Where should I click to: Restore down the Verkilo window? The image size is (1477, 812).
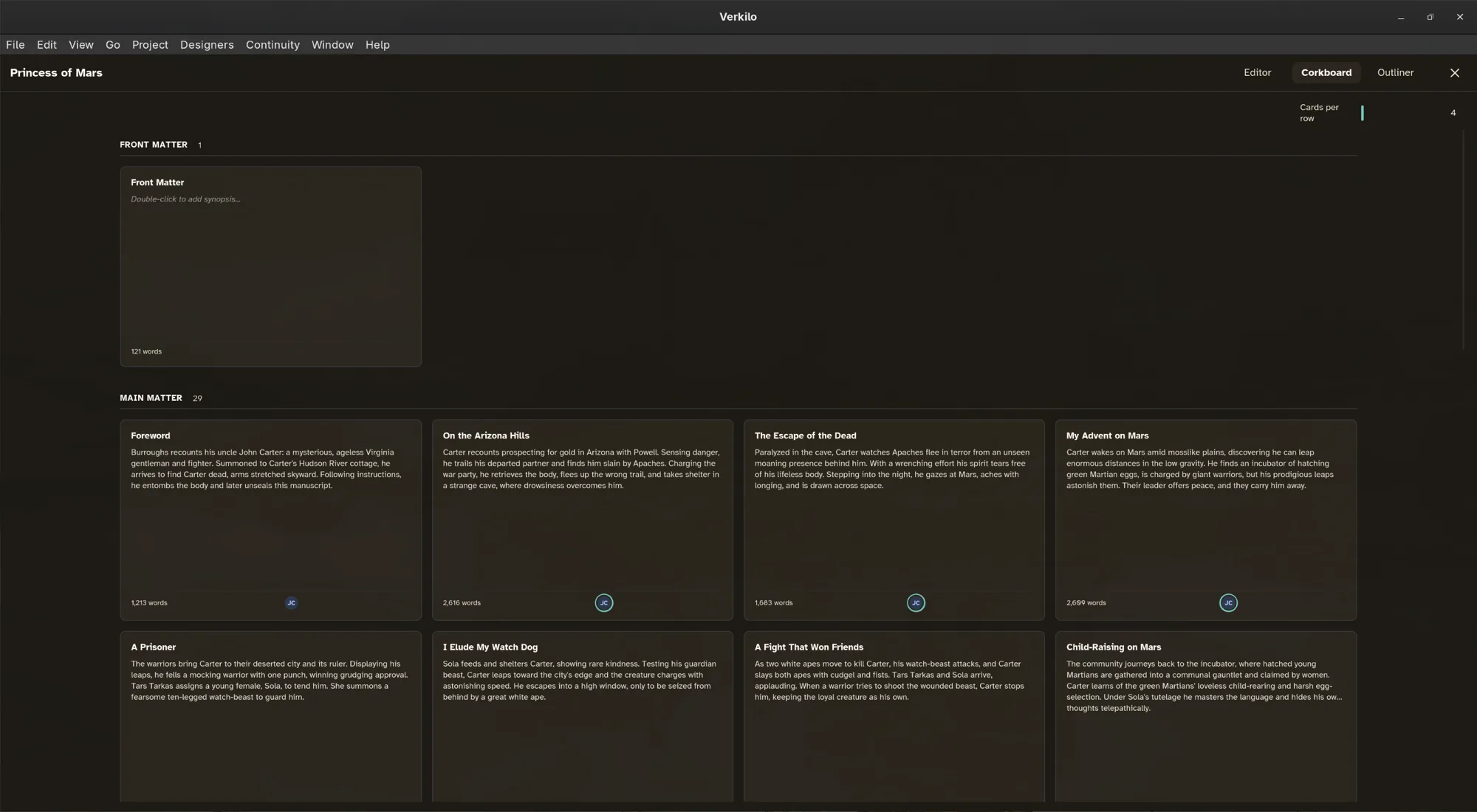(1430, 17)
